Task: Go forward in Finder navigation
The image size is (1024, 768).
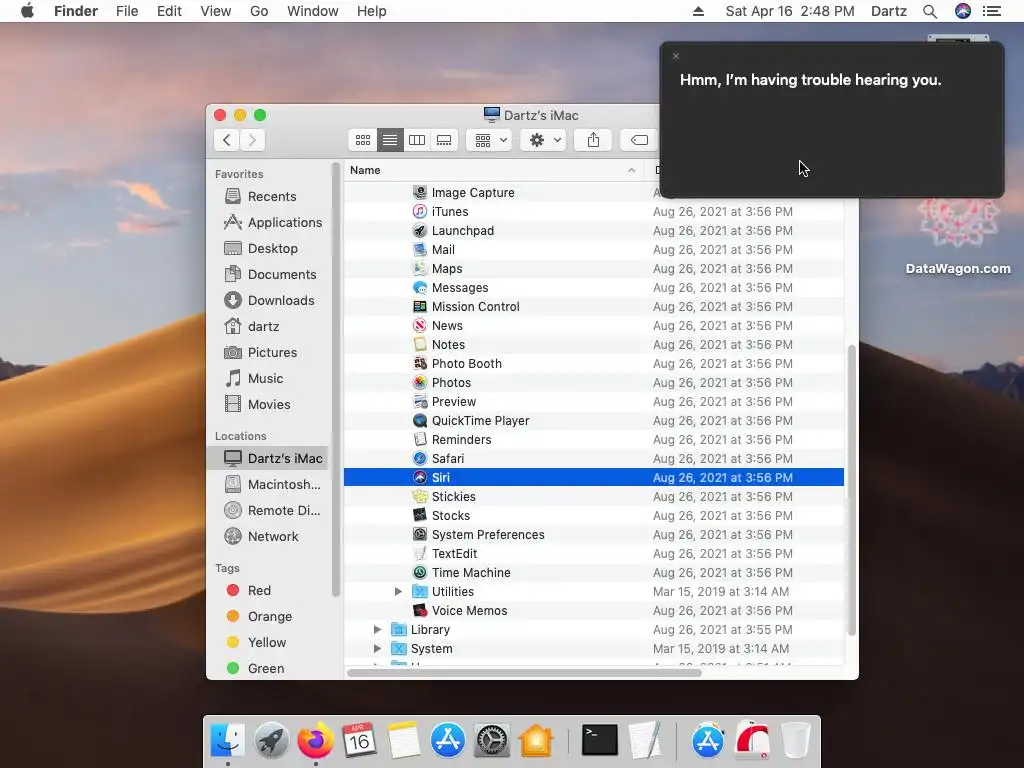Action: (x=252, y=140)
